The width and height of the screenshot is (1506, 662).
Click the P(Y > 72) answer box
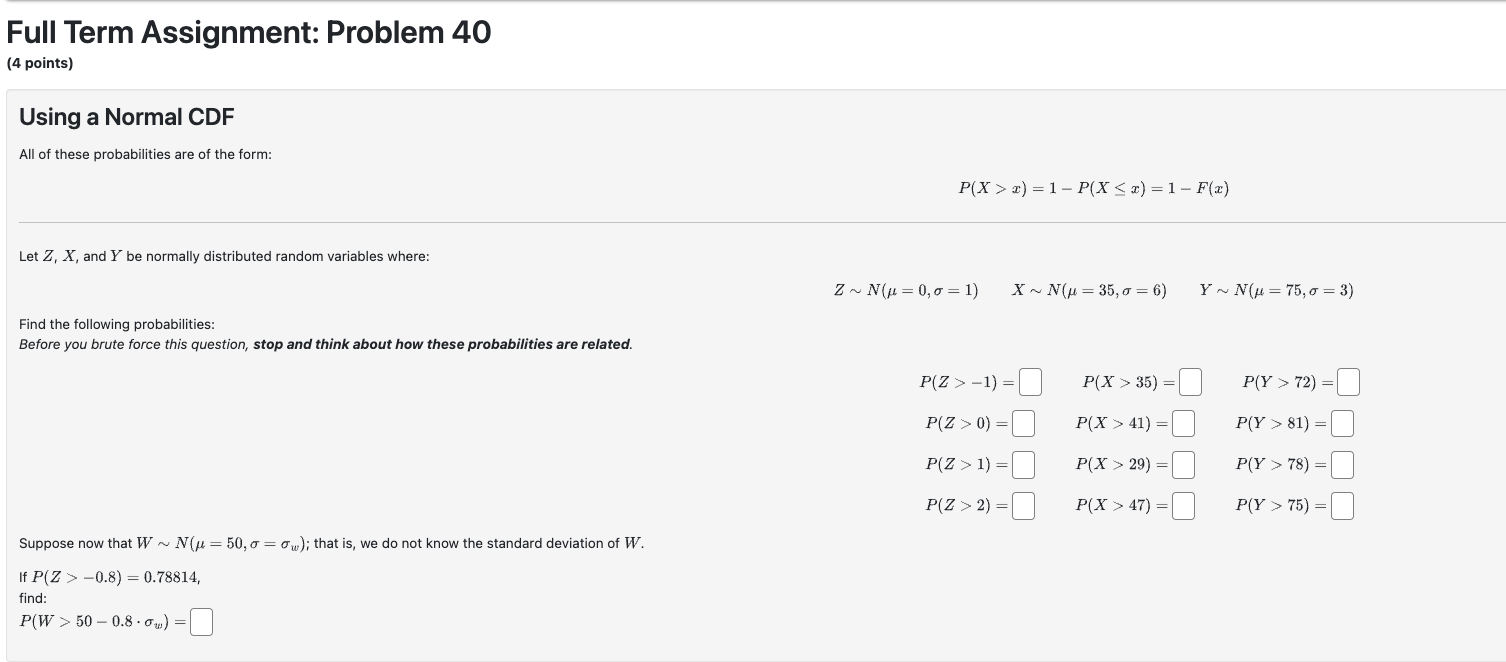point(1347,381)
